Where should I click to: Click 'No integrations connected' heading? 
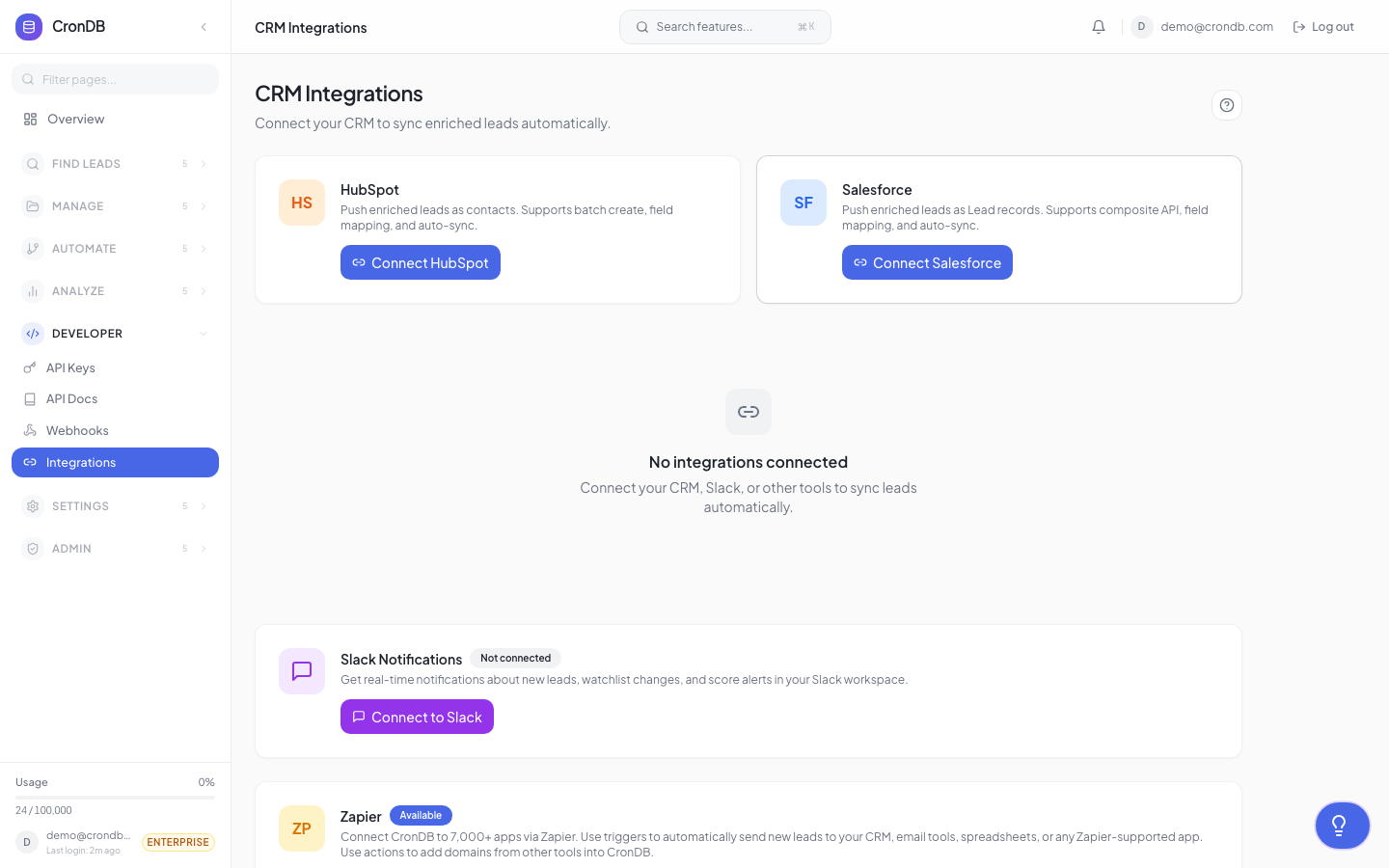click(749, 462)
